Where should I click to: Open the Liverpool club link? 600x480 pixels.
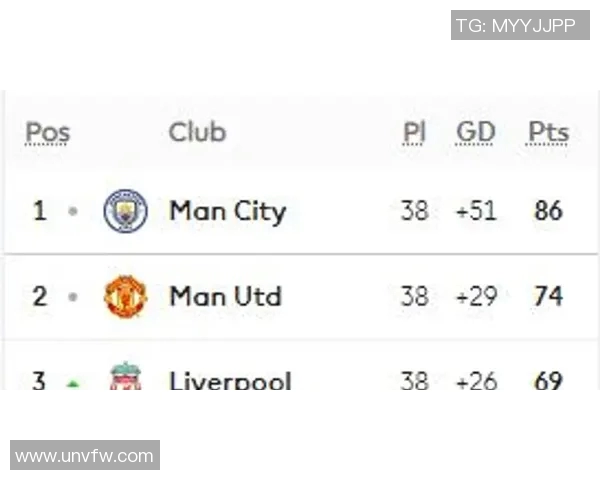pos(231,380)
